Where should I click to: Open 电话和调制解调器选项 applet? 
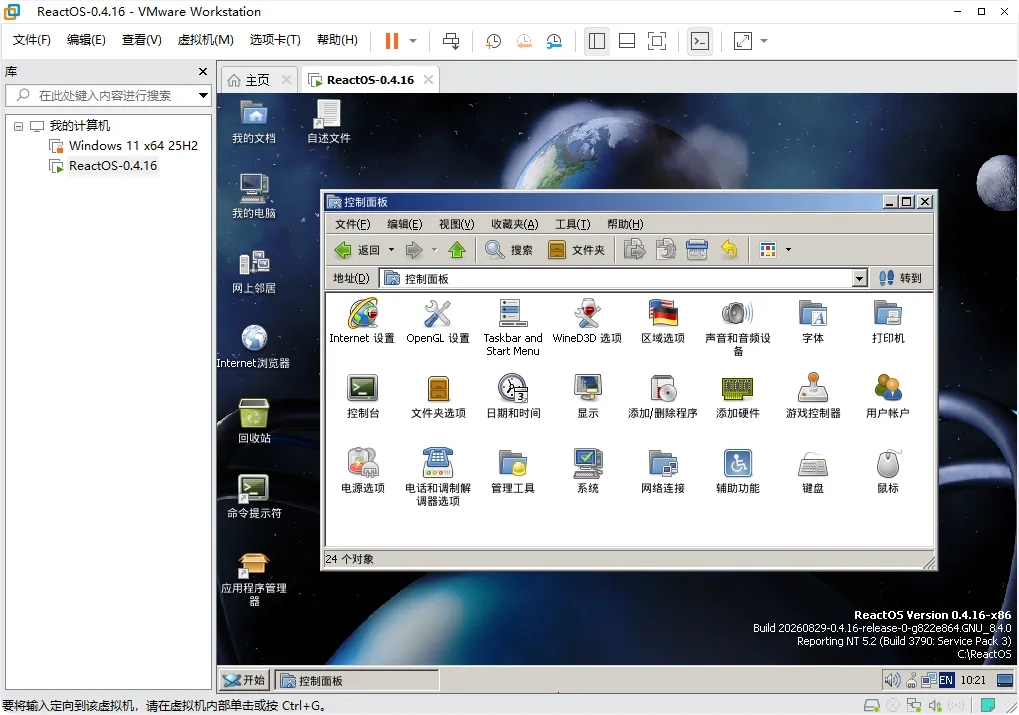(438, 478)
